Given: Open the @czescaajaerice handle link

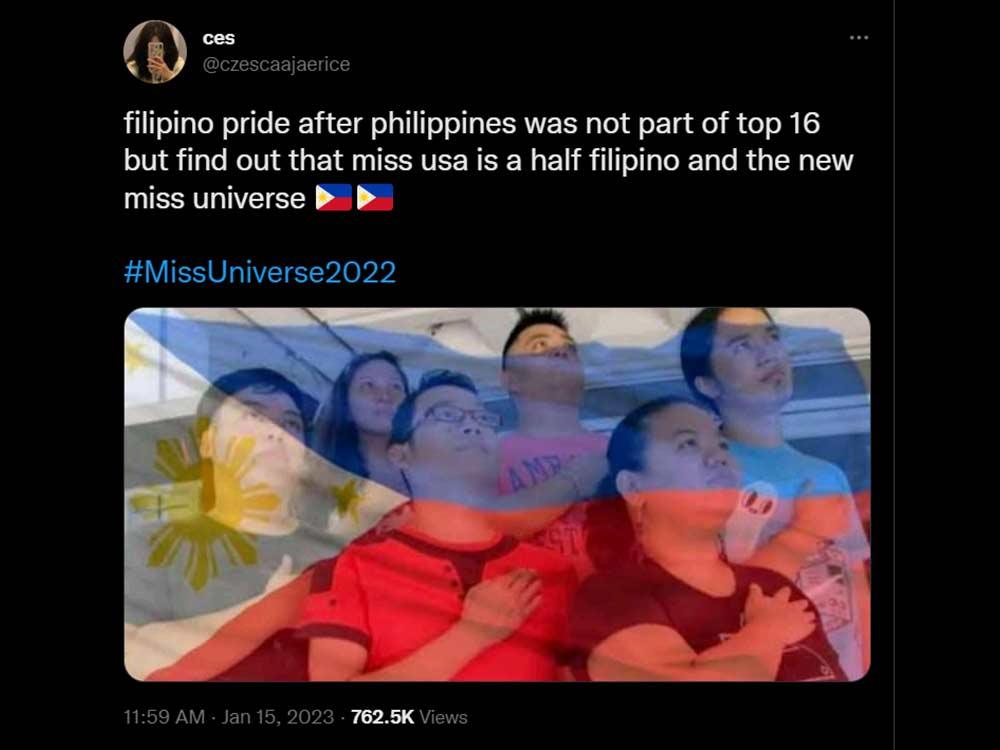Looking at the screenshot, I should tap(276, 64).
